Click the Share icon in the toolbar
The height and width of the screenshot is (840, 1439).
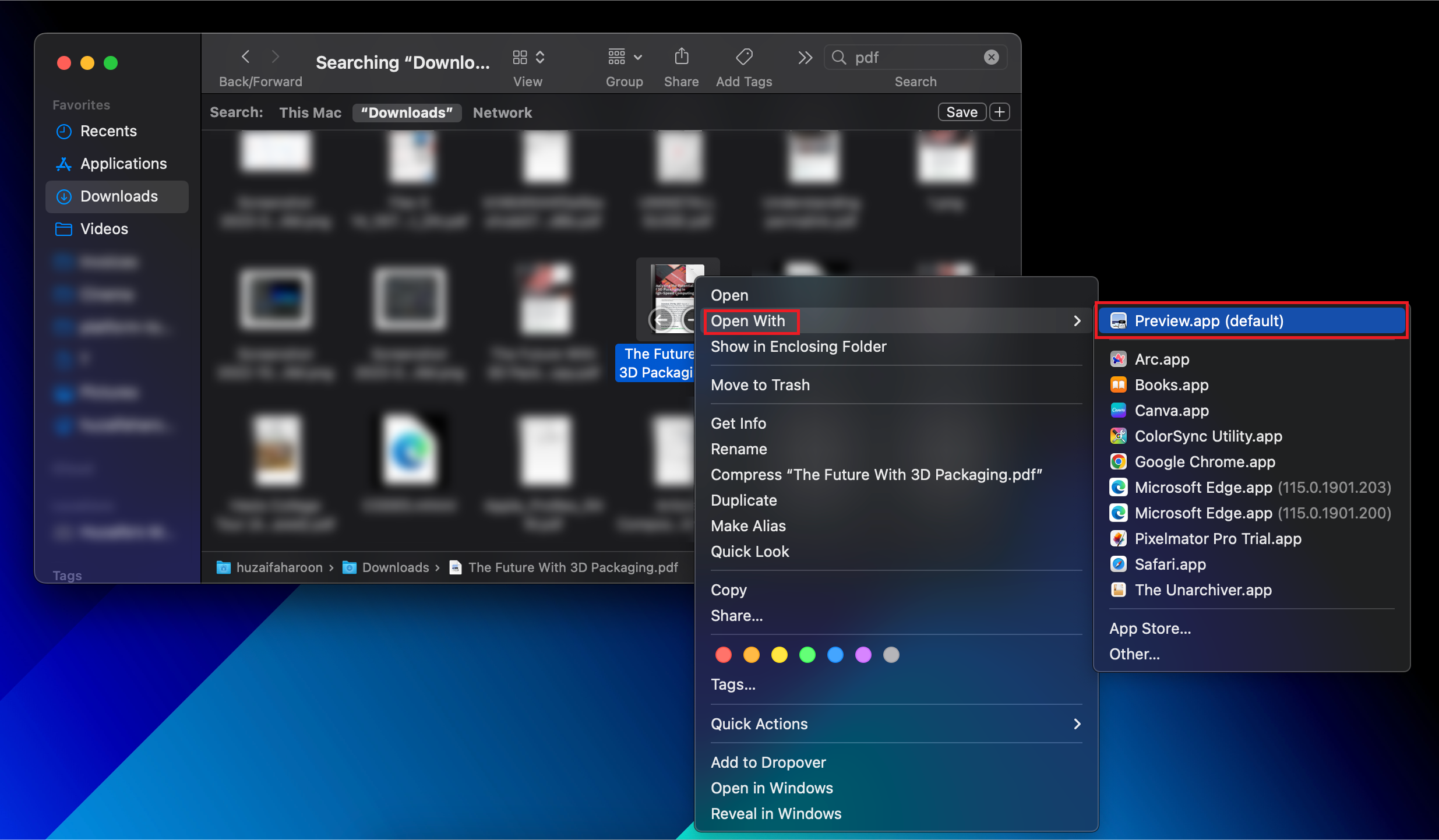pyautogui.click(x=680, y=57)
